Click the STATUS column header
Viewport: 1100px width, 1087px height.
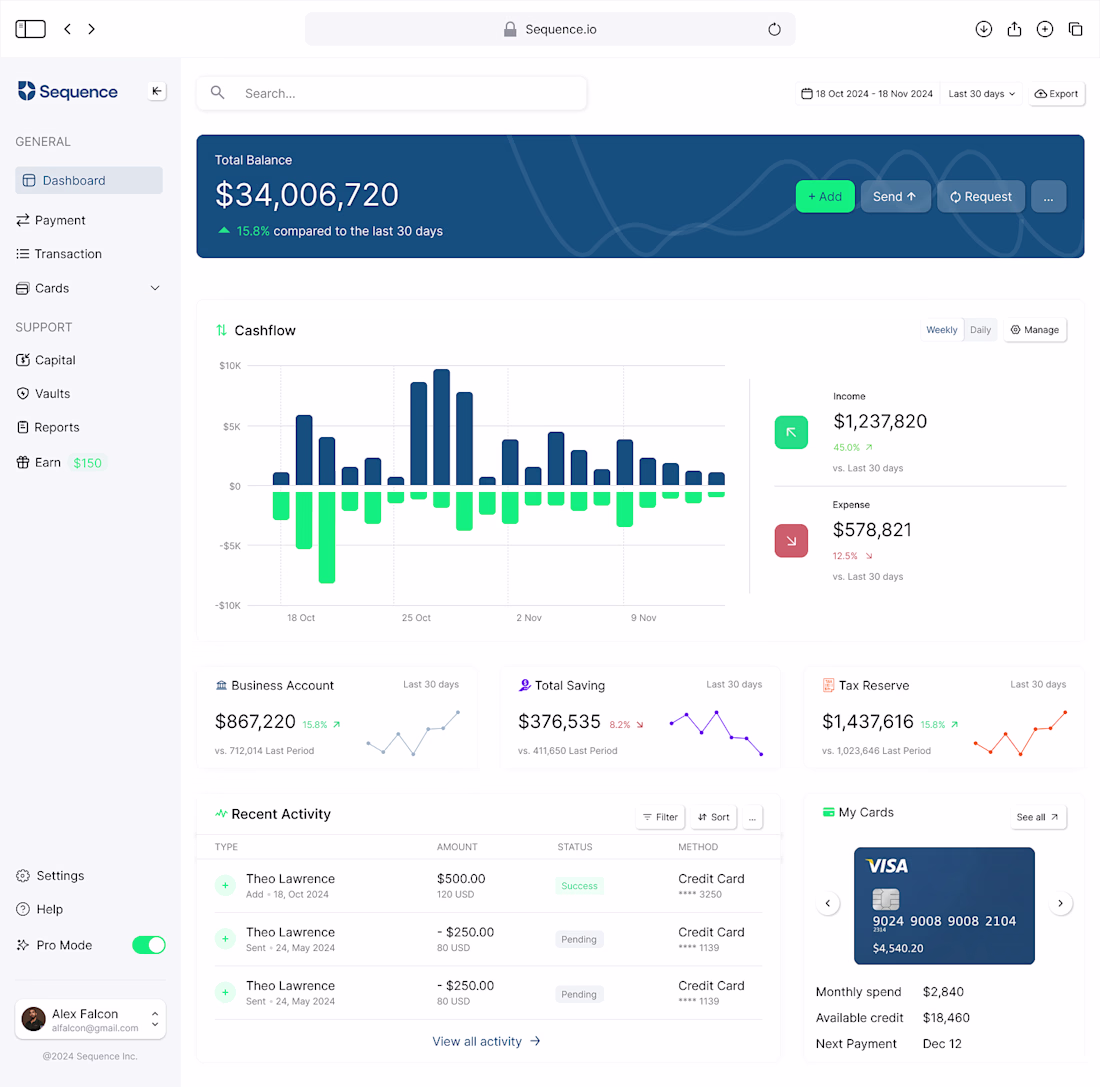click(575, 847)
